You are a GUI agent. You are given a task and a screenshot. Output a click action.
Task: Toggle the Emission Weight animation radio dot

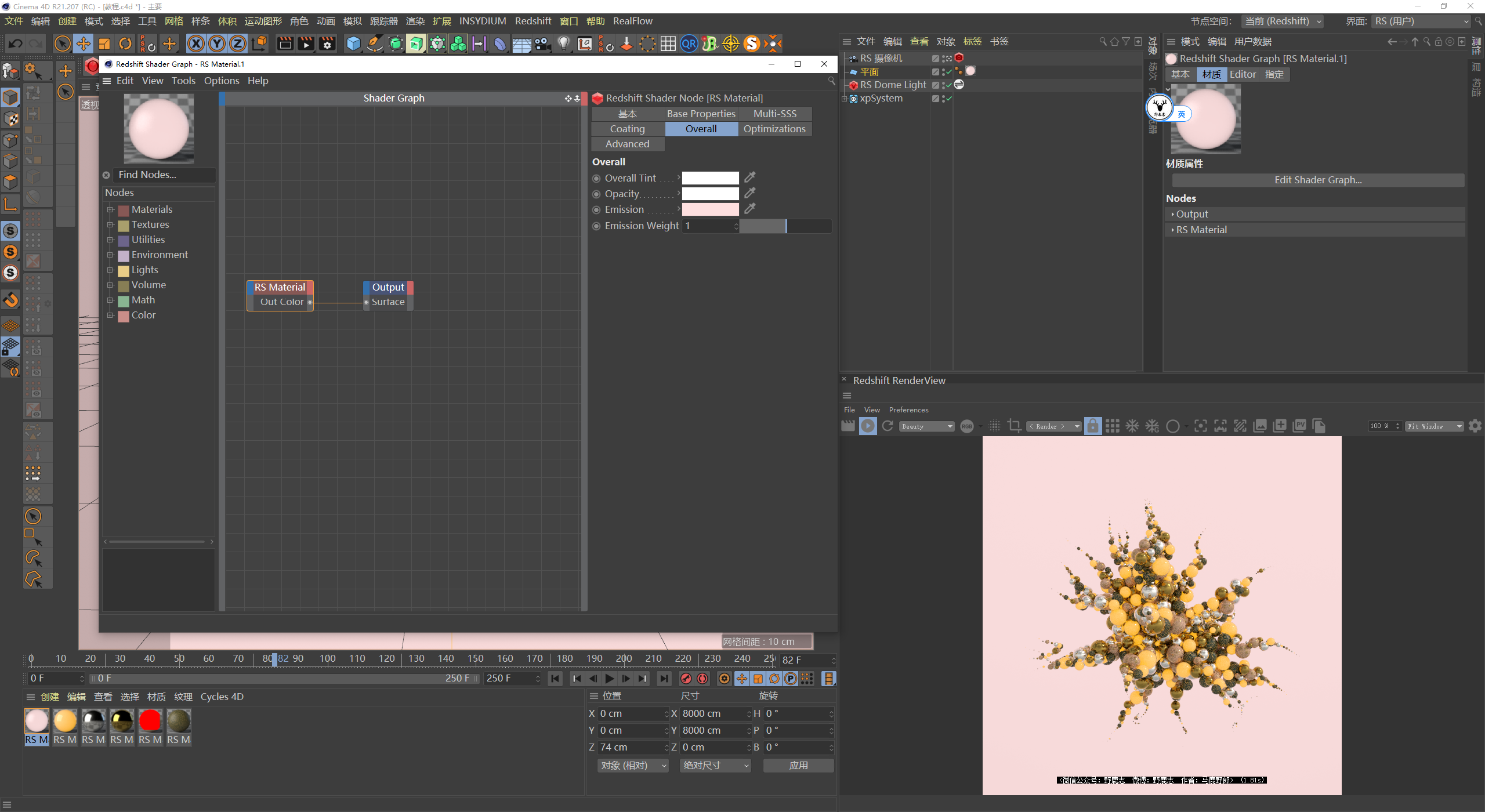pos(596,226)
